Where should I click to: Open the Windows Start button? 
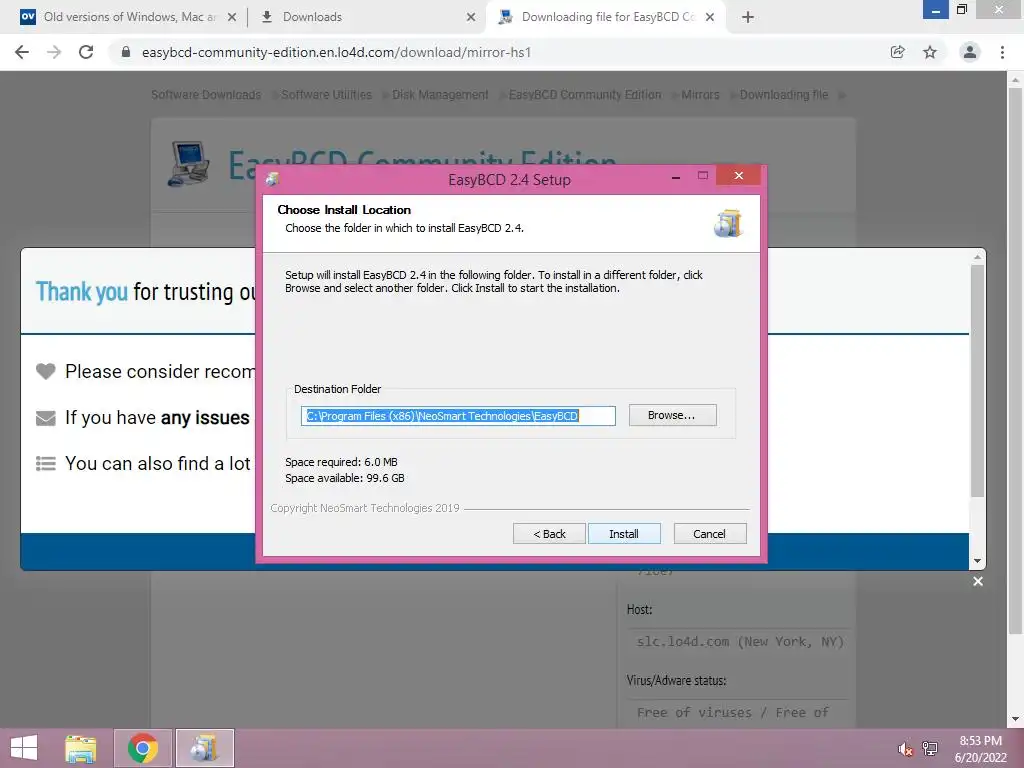(24, 748)
